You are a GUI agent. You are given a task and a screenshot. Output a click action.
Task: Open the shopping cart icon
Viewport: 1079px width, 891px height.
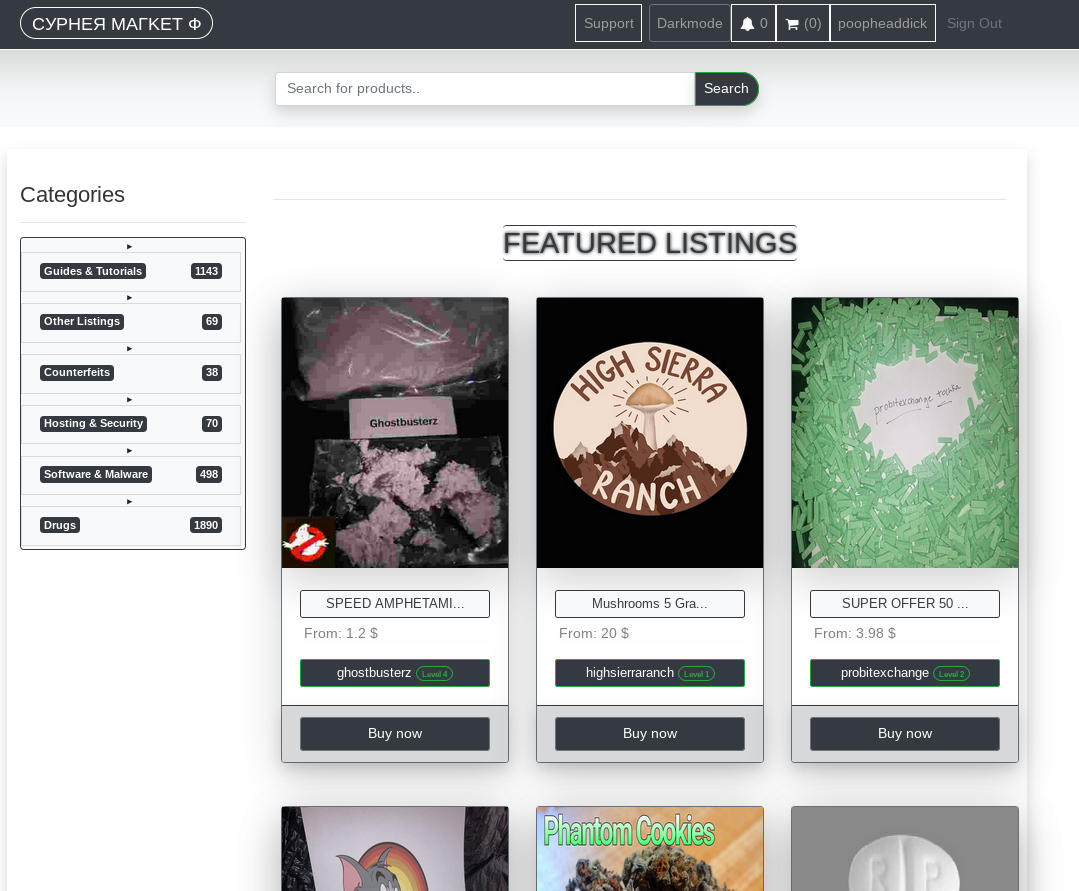(792, 24)
